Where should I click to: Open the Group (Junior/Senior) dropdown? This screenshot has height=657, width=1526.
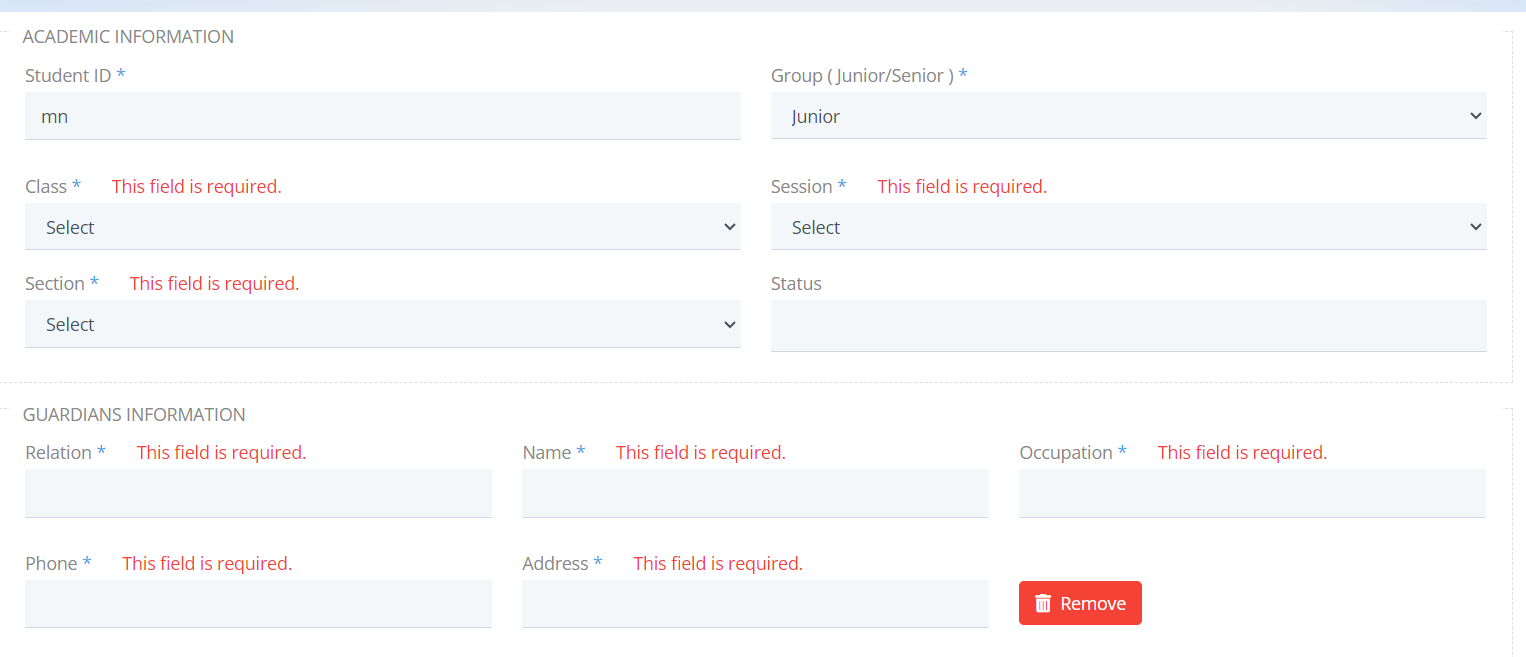pos(1128,116)
